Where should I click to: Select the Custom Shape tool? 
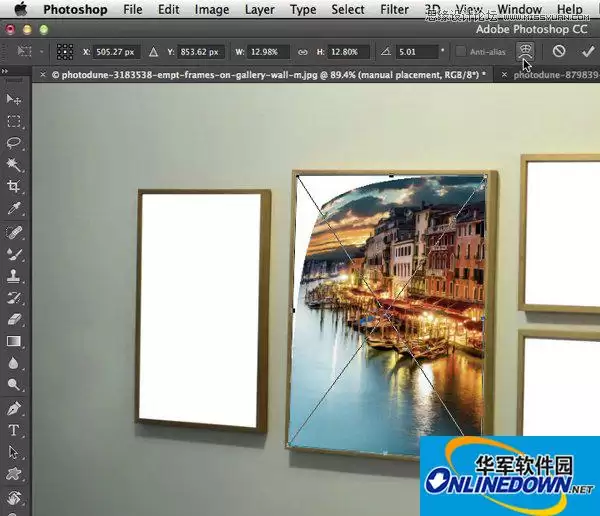(x=14, y=474)
